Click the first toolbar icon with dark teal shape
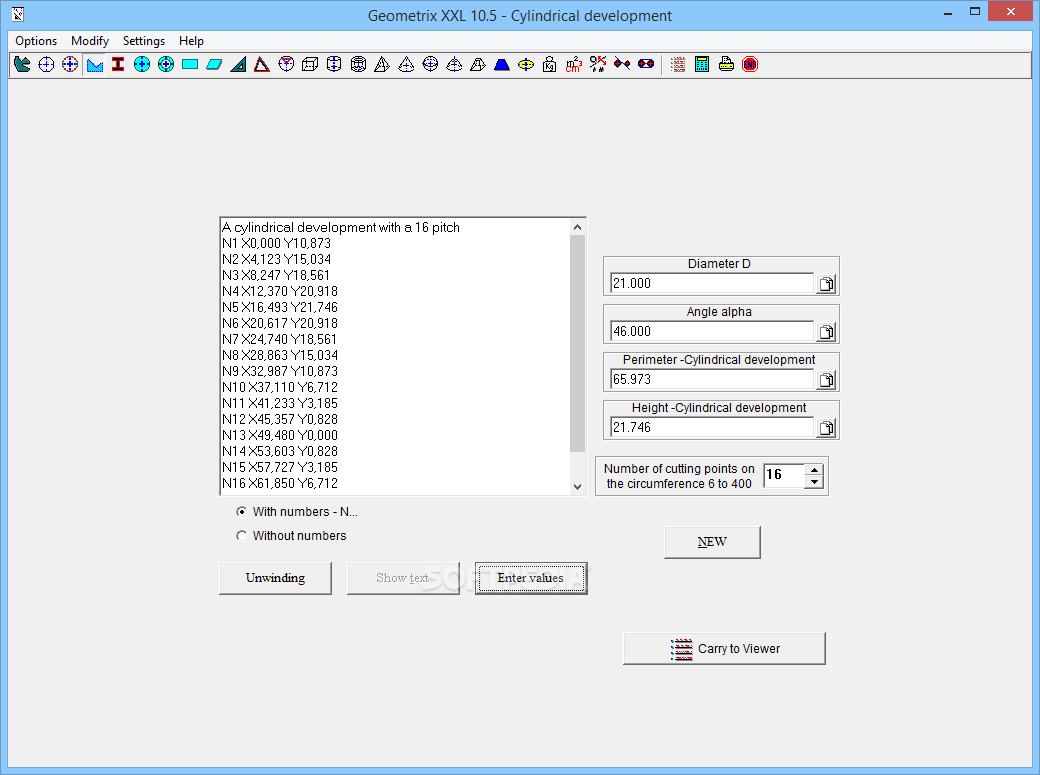1040x775 pixels. coord(22,64)
